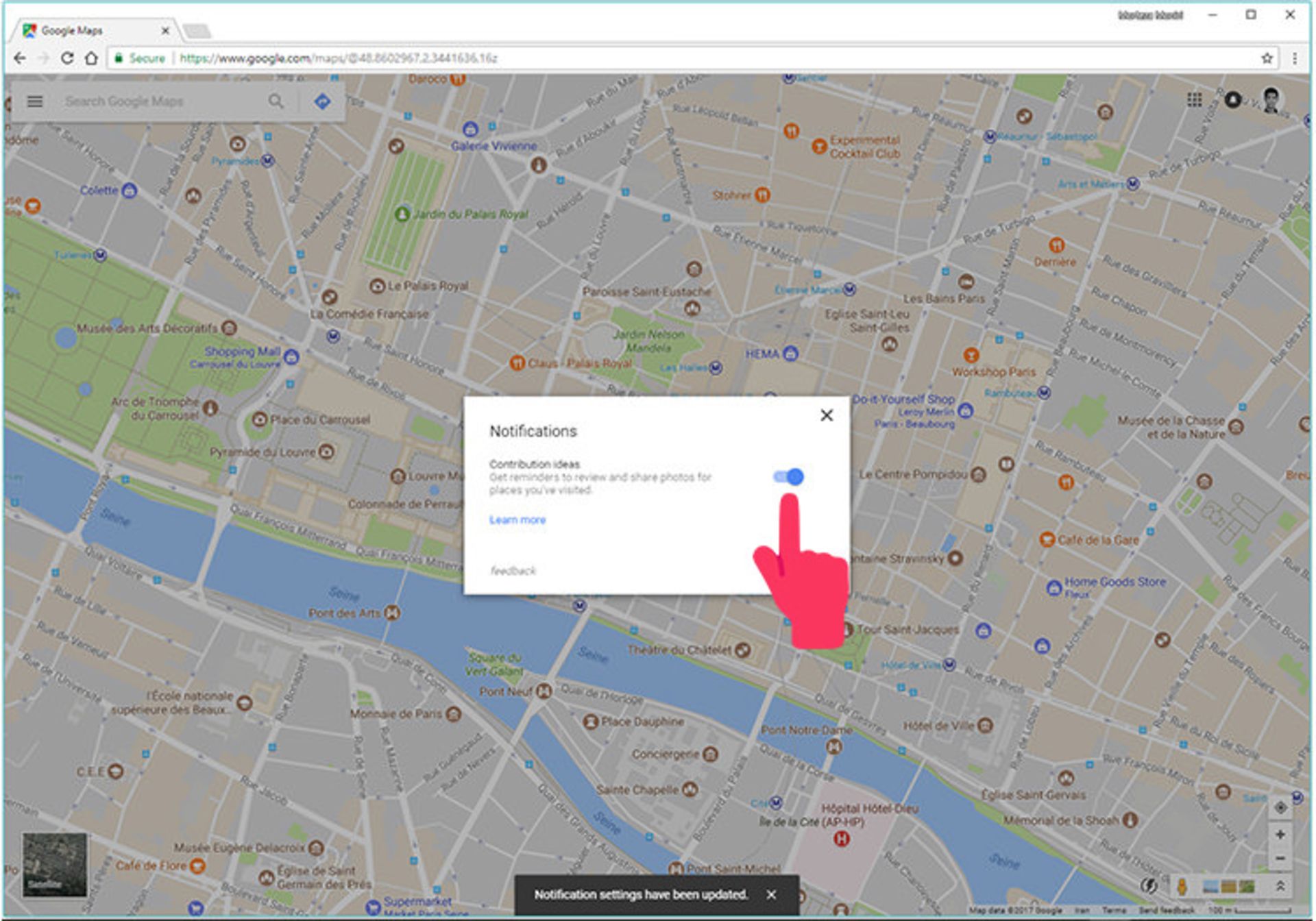This screenshot has height=921, width=1316.
Task: Zoom in on the map
Action: [x=1280, y=835]
